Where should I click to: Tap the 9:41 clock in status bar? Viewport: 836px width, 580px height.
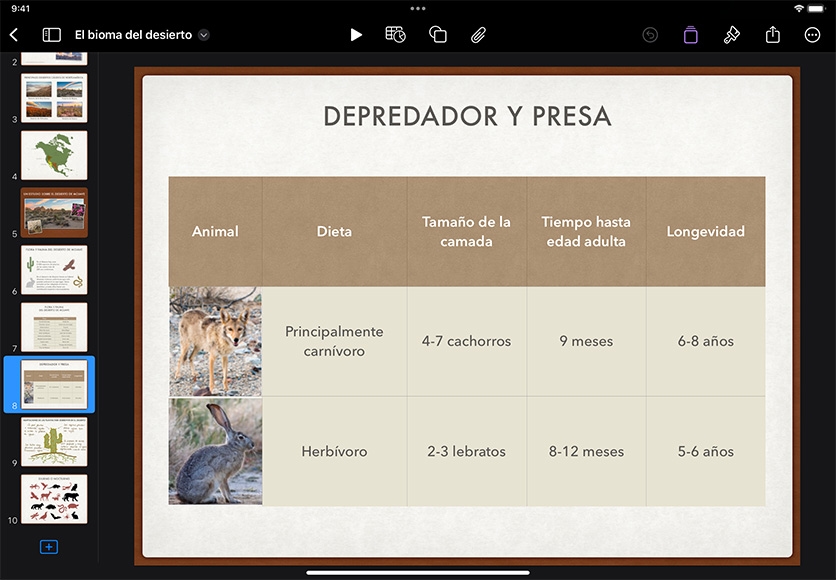[21, 9]
